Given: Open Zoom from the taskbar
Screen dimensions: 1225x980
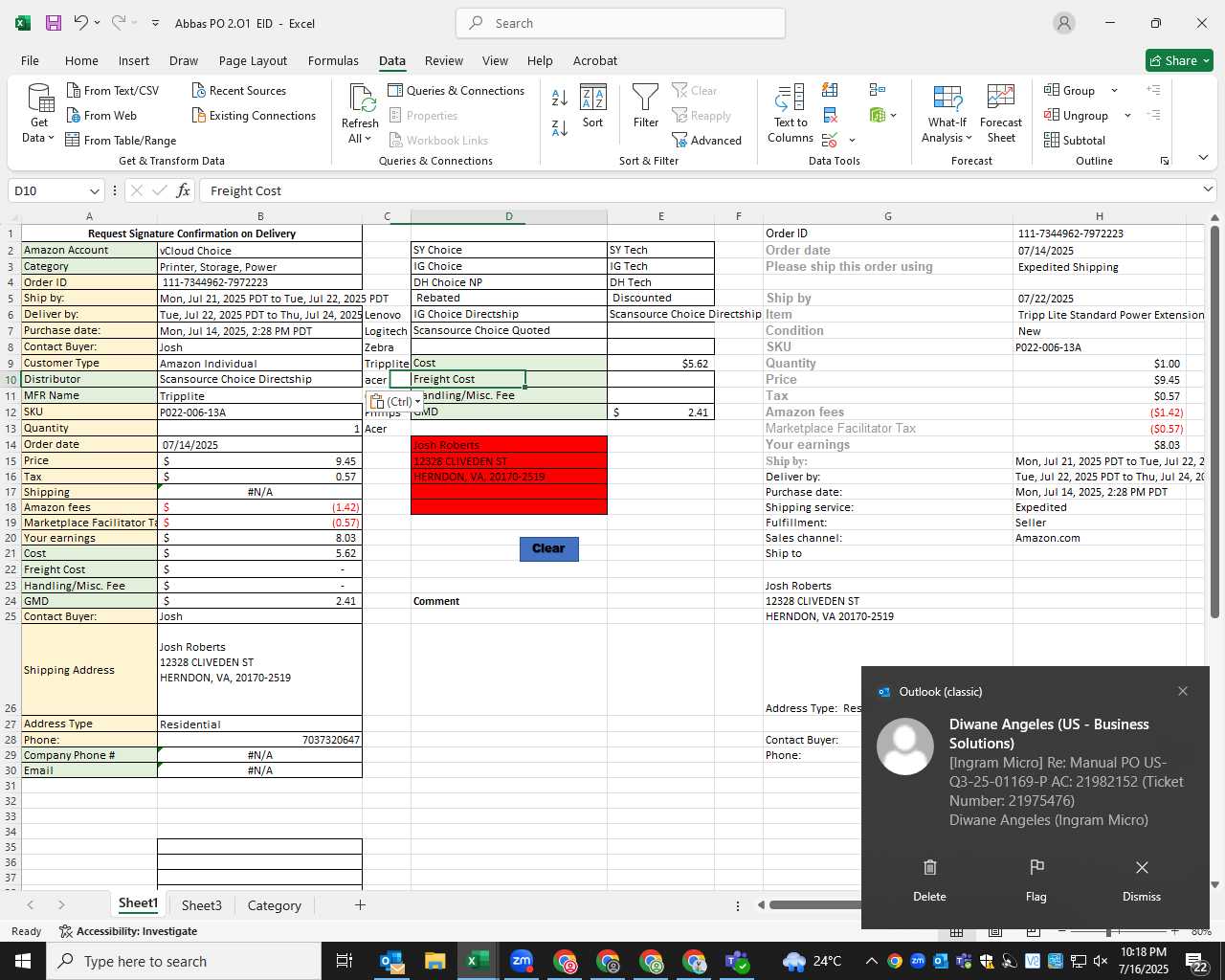Looking at the screenshot, I should (522, 961).
